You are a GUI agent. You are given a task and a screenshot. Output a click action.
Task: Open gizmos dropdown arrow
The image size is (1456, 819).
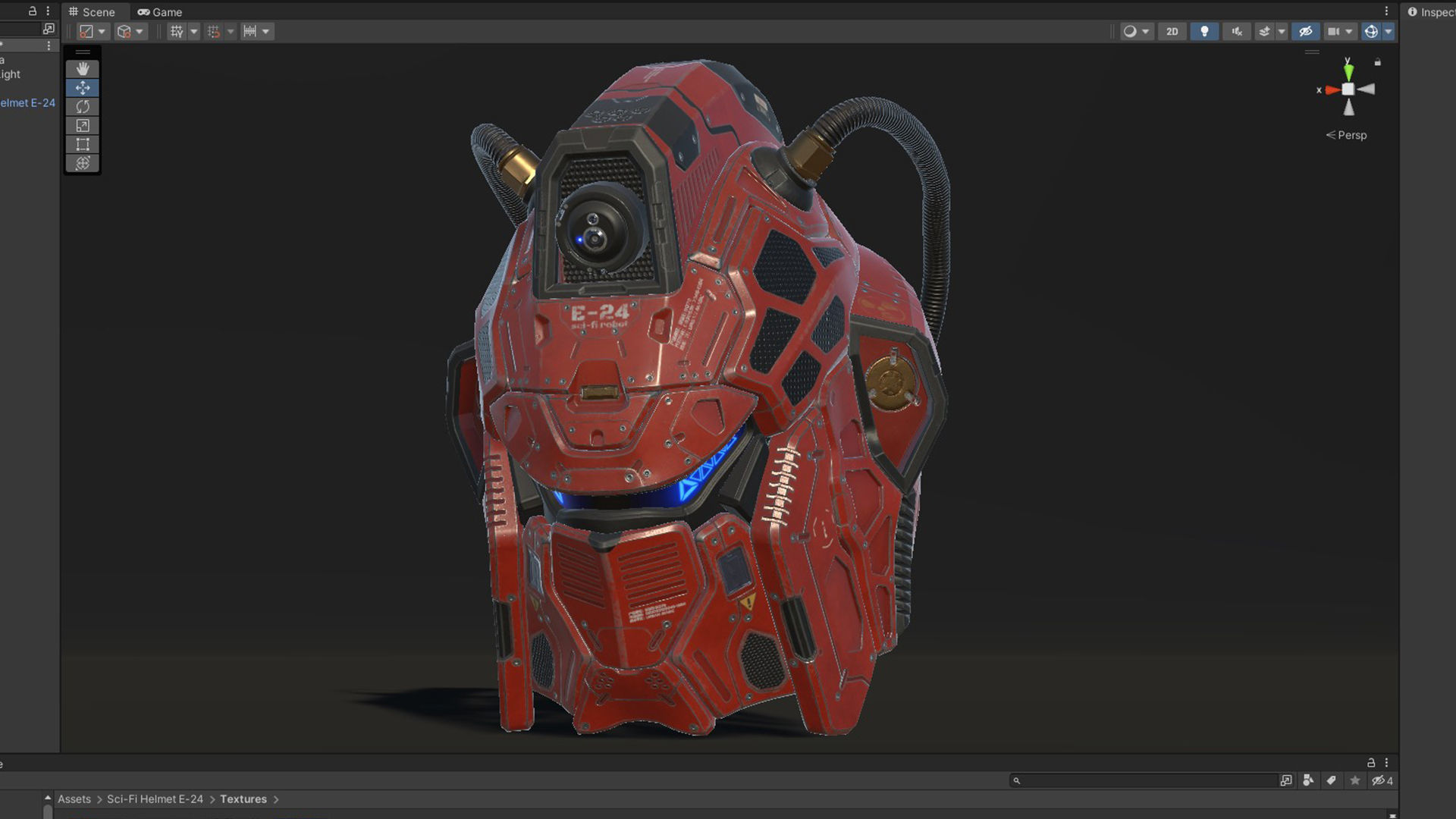tap(1389, 31)
